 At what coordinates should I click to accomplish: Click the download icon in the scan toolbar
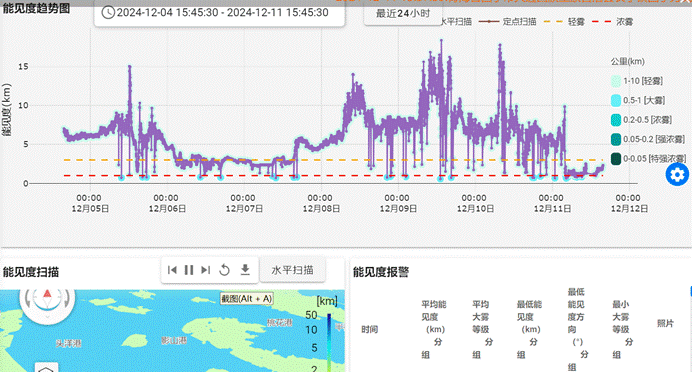(x=245, y=270)
